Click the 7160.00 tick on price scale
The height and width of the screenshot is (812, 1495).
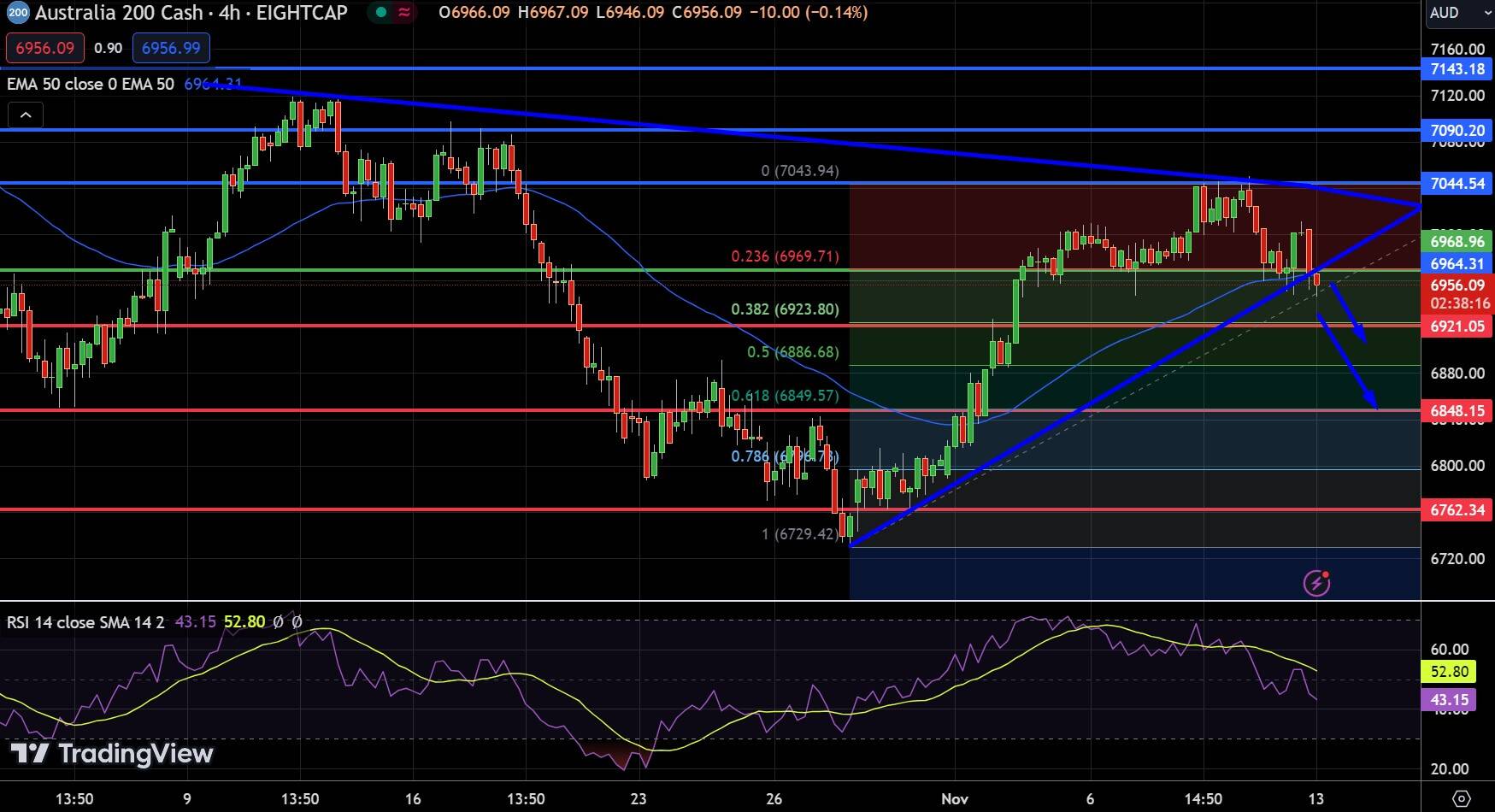pos(1457,50)
